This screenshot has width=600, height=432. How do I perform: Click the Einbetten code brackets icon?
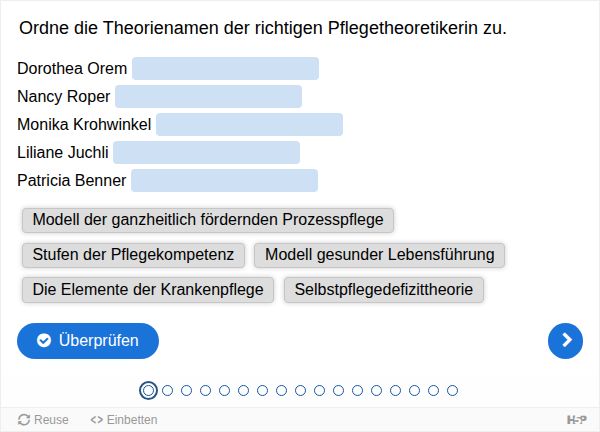pos(96,420)
